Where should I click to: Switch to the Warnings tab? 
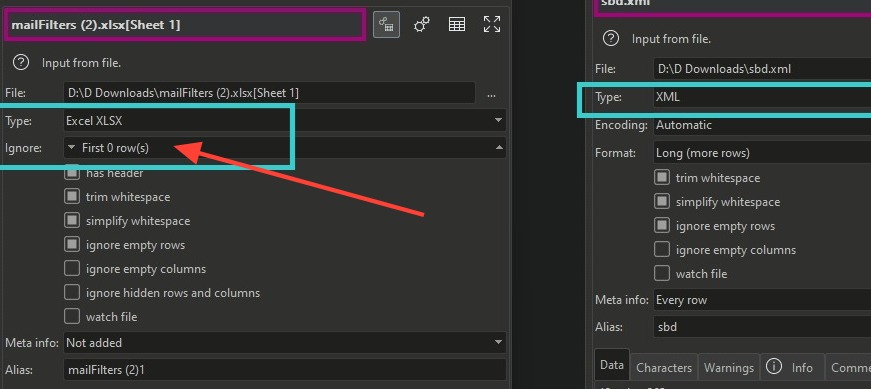click(729, 367)
